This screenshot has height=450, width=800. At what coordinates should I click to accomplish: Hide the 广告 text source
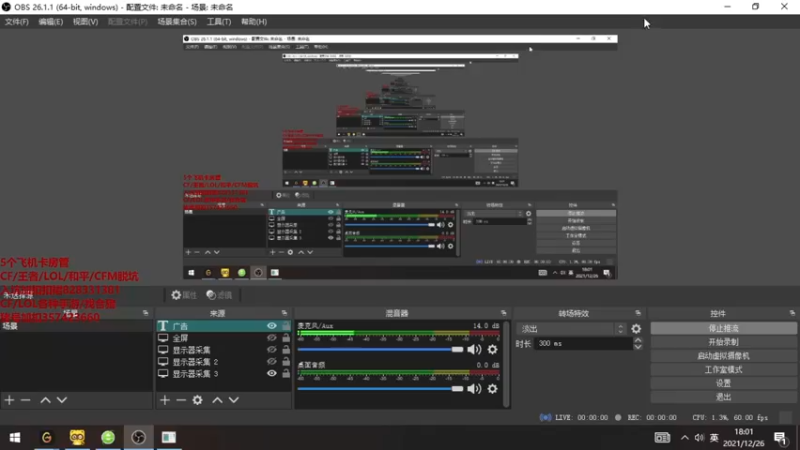click(x=271, y=326)
